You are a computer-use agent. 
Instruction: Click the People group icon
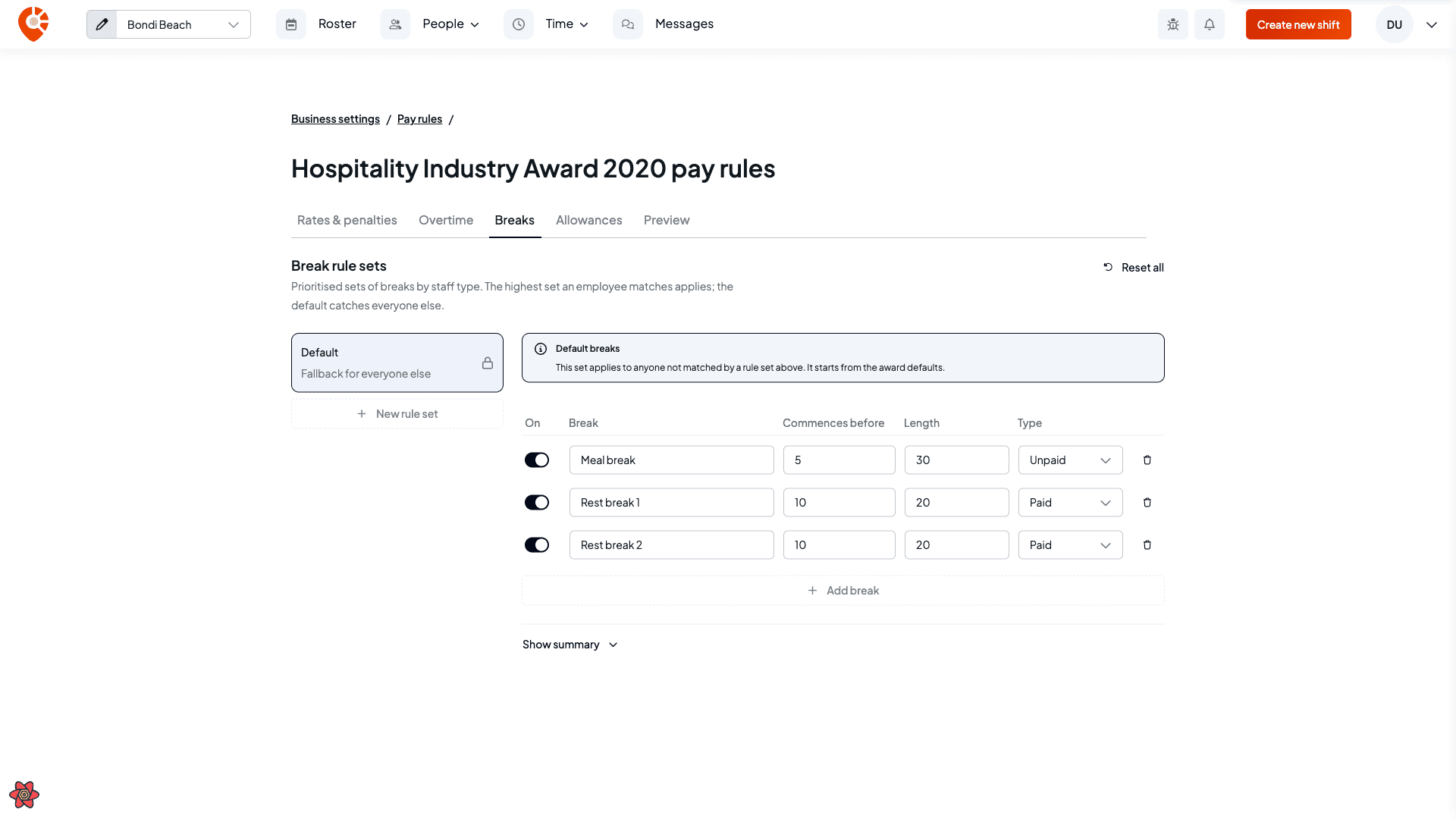395,24
